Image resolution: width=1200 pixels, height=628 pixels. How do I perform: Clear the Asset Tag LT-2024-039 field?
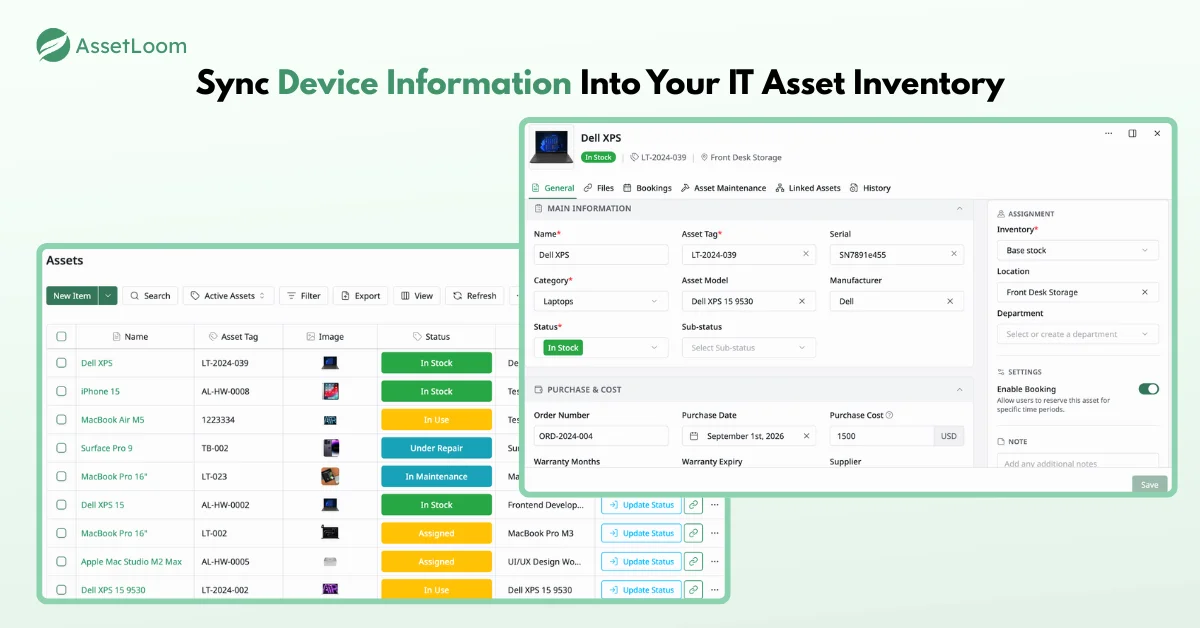coord(806,255)
